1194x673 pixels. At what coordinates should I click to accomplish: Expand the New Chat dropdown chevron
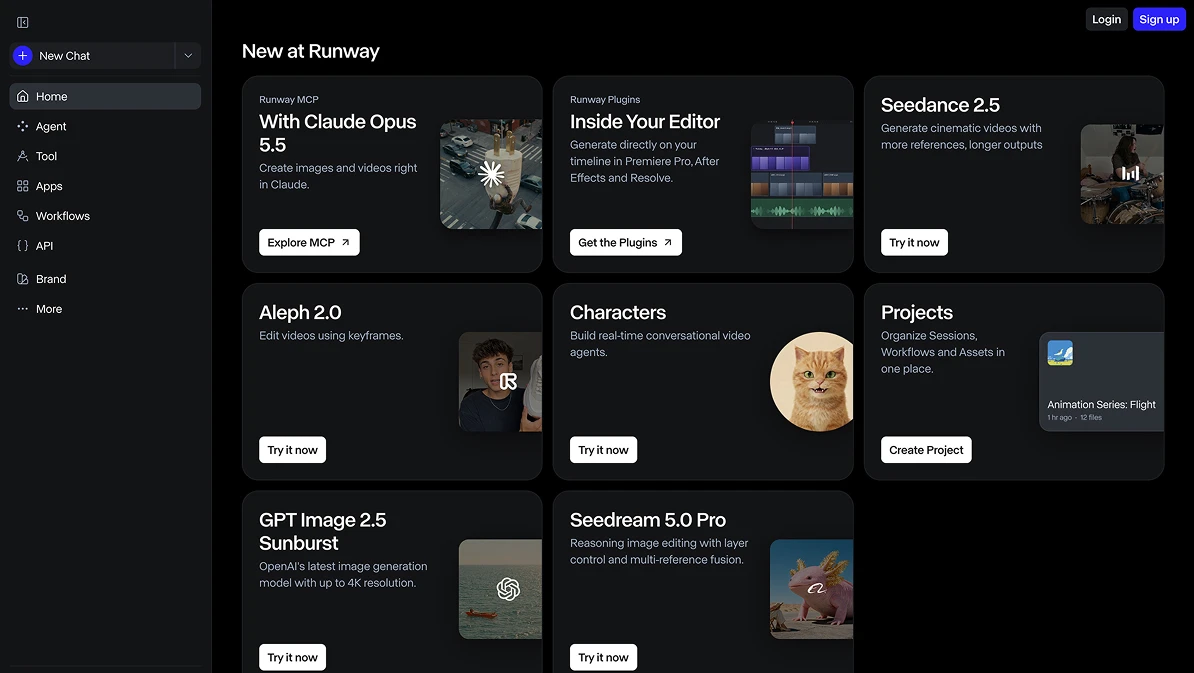tap(188, 56)
